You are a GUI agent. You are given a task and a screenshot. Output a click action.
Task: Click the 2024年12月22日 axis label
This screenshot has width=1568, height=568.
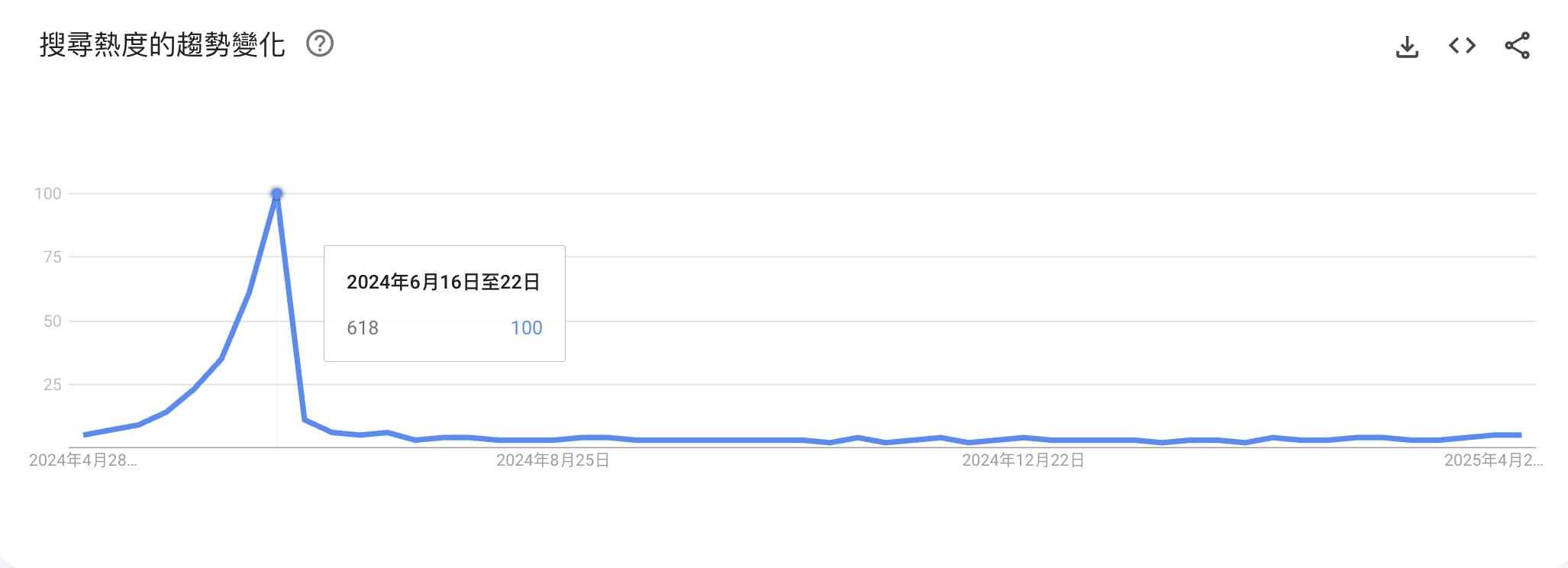1023,460
